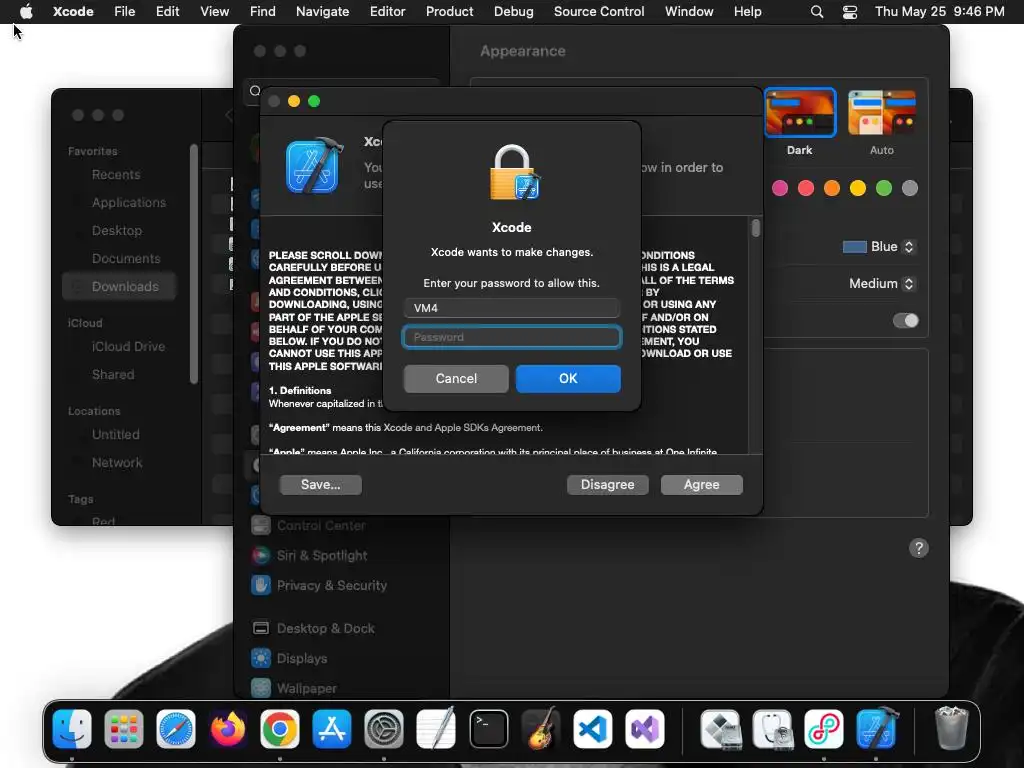This screenshot has height=768, width=1024.
Task: Click Agree on the license agreement
Action: [701, 485]
